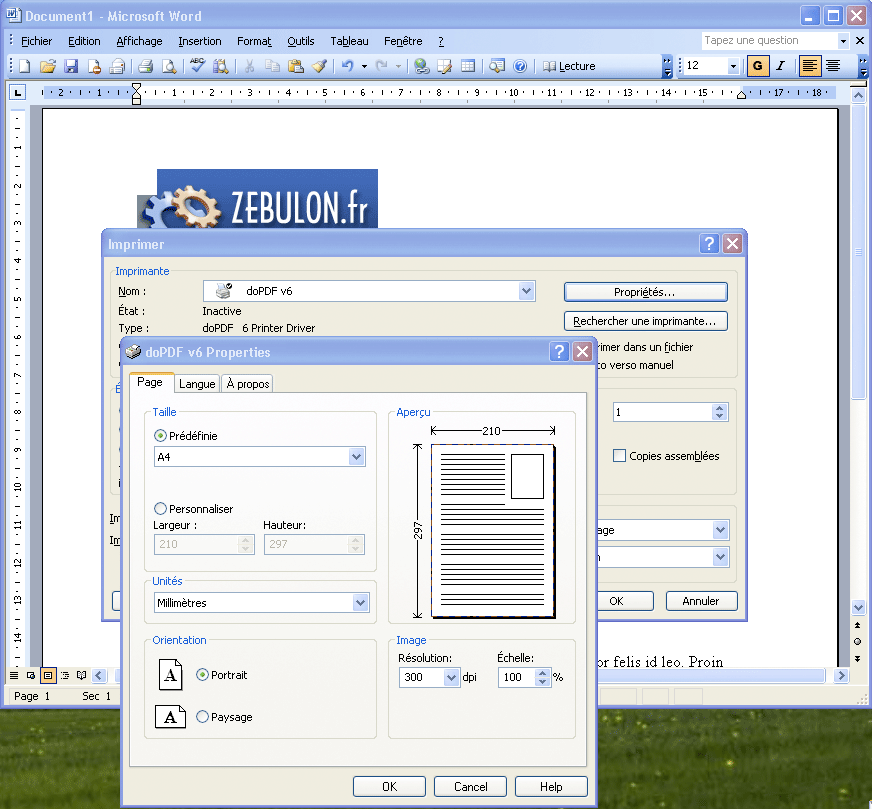
Task: Open the Fichier menu
Action: pos(36,41)
